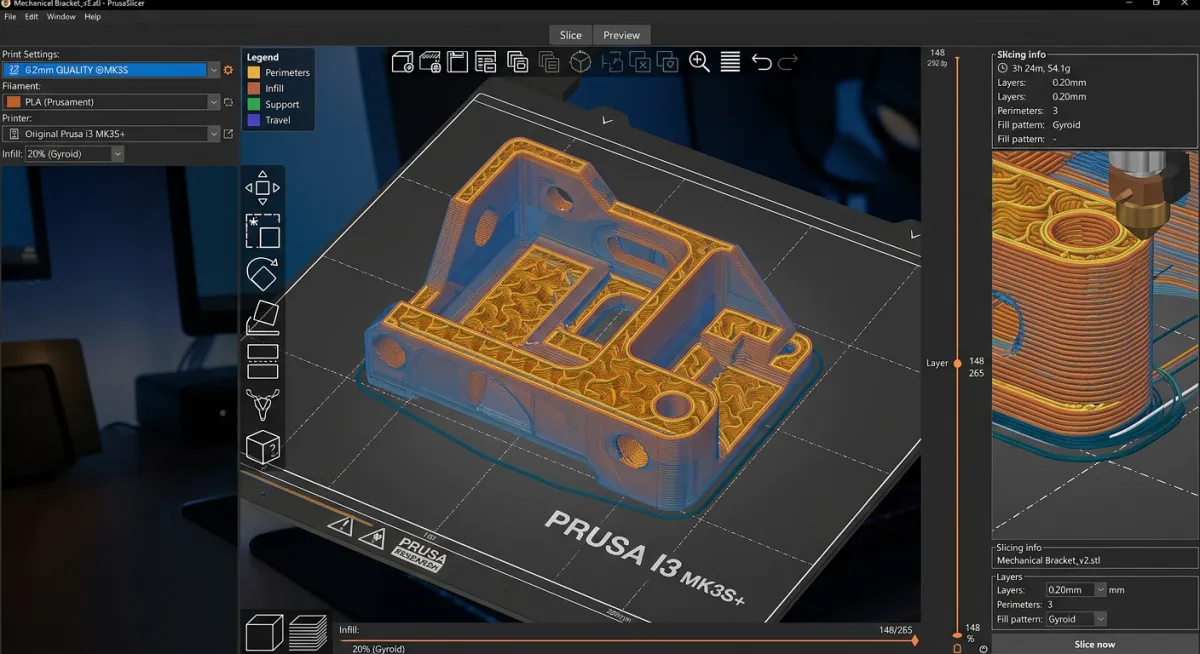Click the toolbar icon with an X box
The image size is (1200, 654).
point(640,62)
